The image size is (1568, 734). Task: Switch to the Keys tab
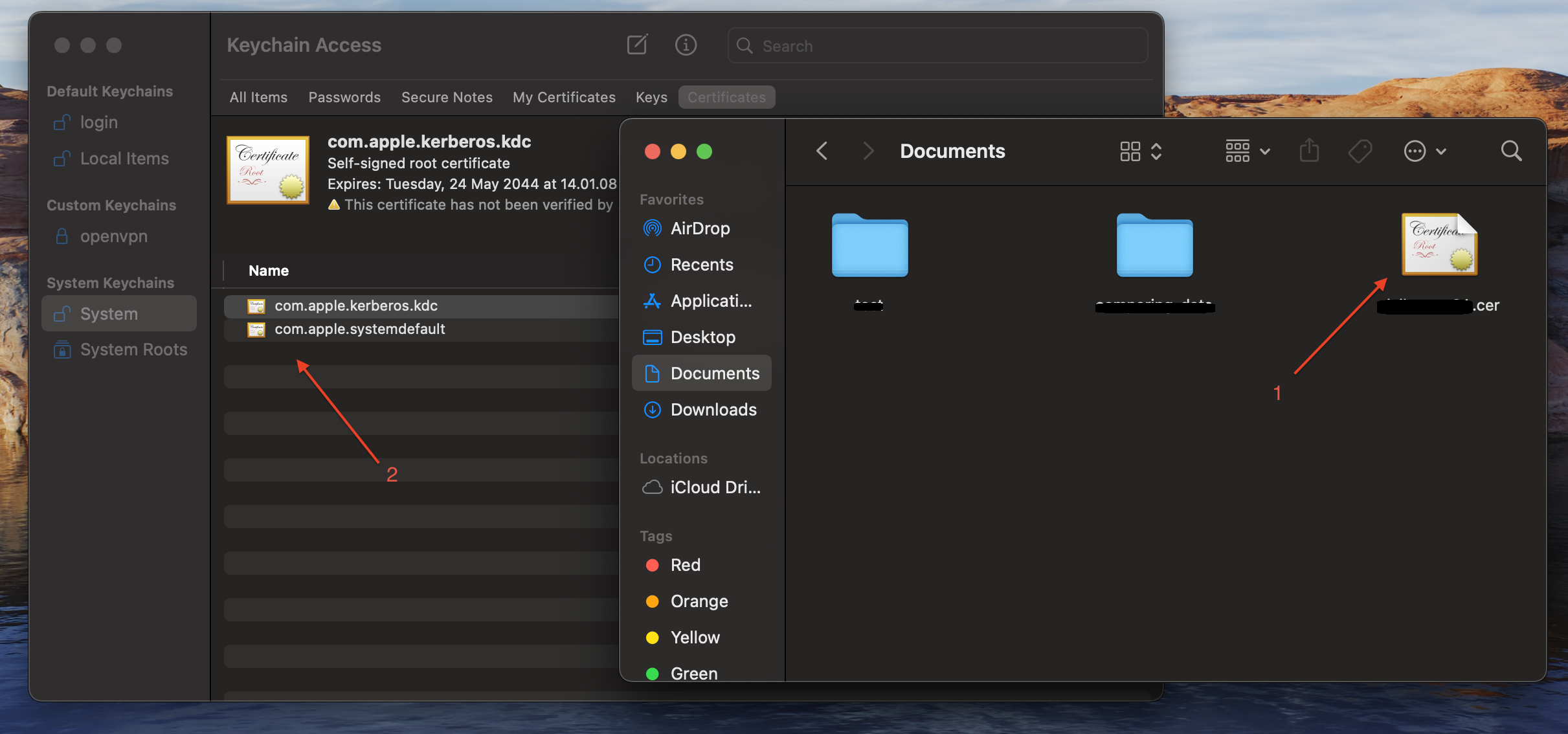[651, 97]
